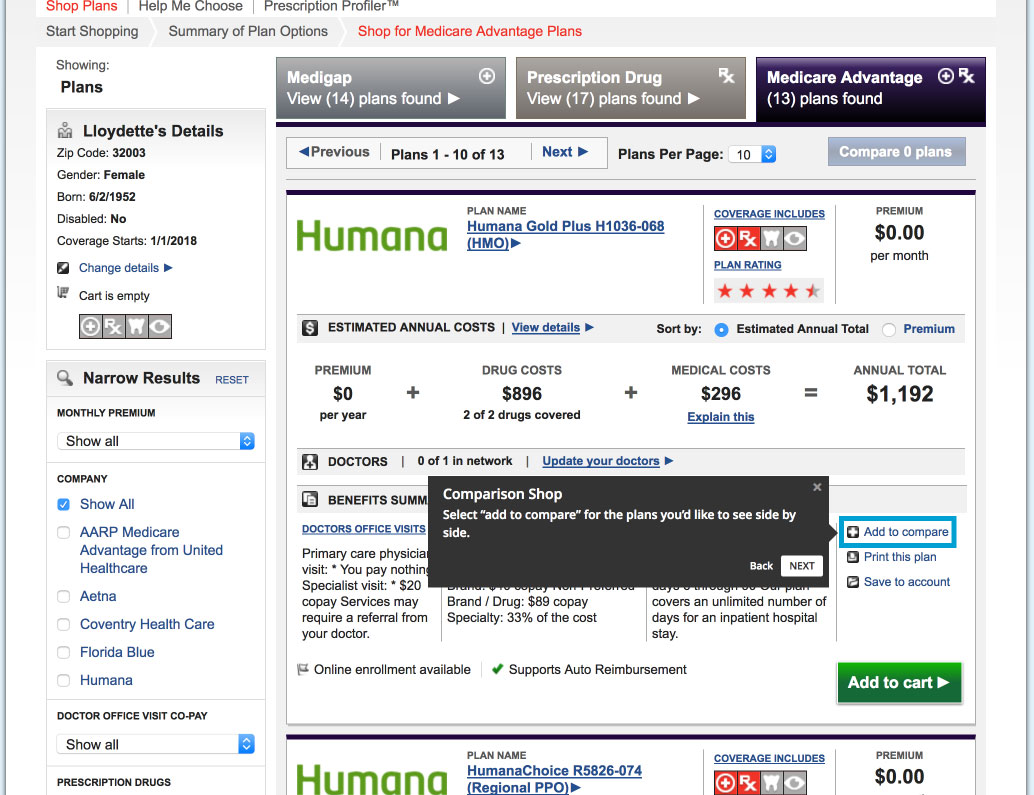This screenshot has width=1034, height=795.
Task: Open the Prescription Profiler menu
Action: point(331,7)
